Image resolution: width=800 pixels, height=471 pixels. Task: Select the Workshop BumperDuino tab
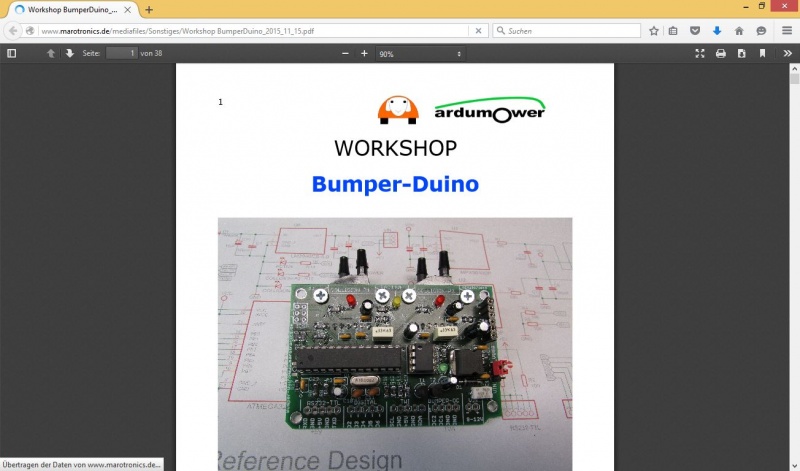(x=71, y=10)
